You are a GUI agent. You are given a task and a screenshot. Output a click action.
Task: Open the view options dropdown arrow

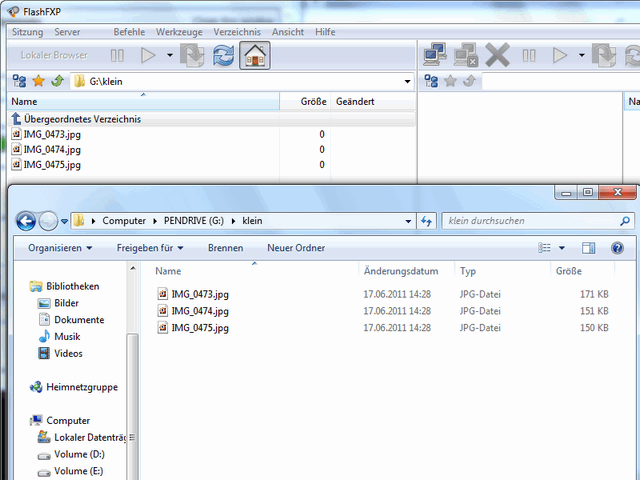pos(562,248)
